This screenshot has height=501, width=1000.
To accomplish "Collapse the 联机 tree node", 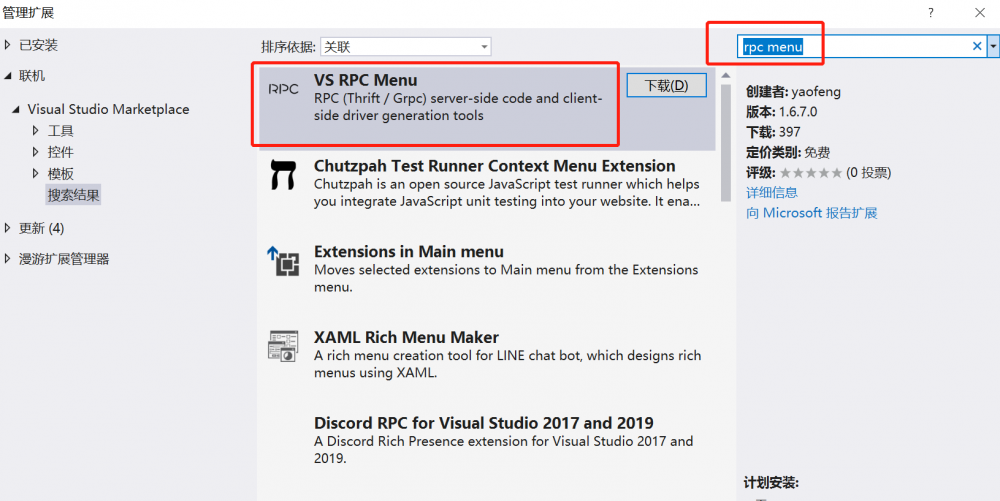I will [x=8, y=76].
